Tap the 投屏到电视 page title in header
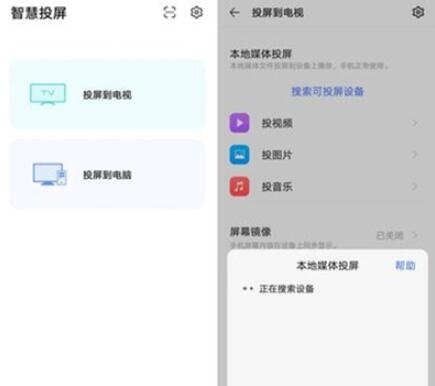The image size is (435, 386). 278,13
